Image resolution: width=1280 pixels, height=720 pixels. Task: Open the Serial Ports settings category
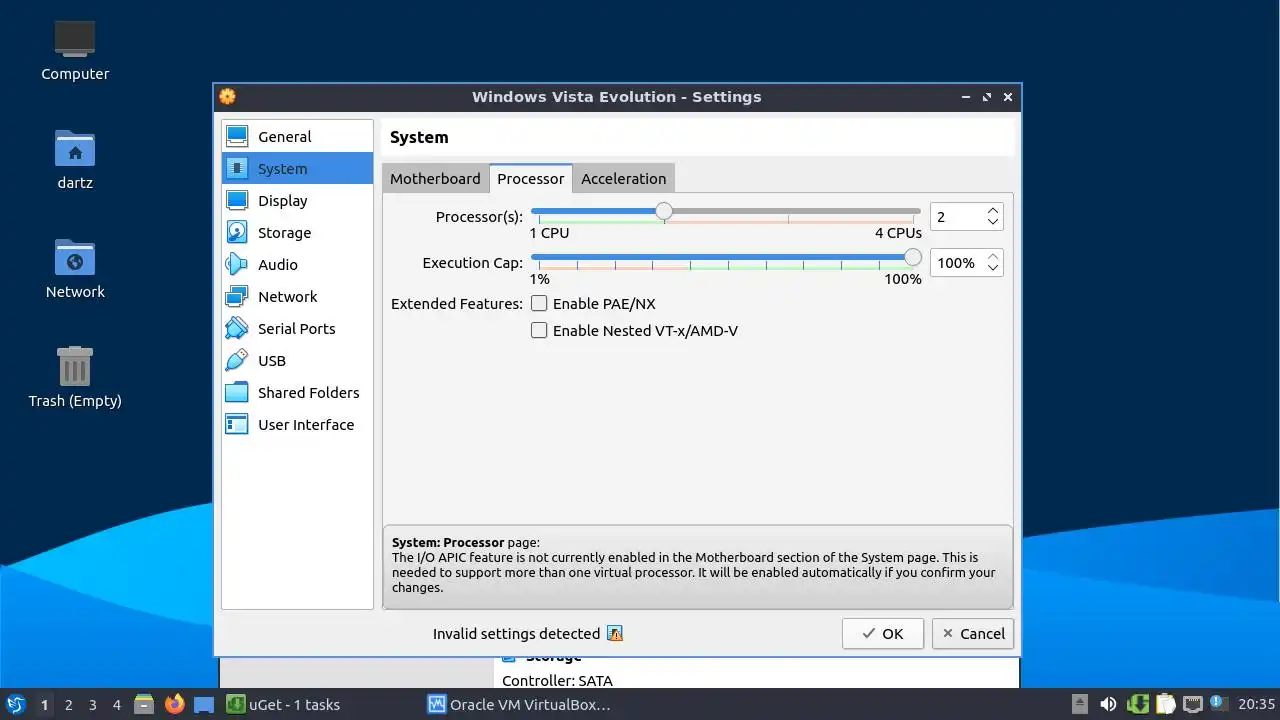coord(297,329)
